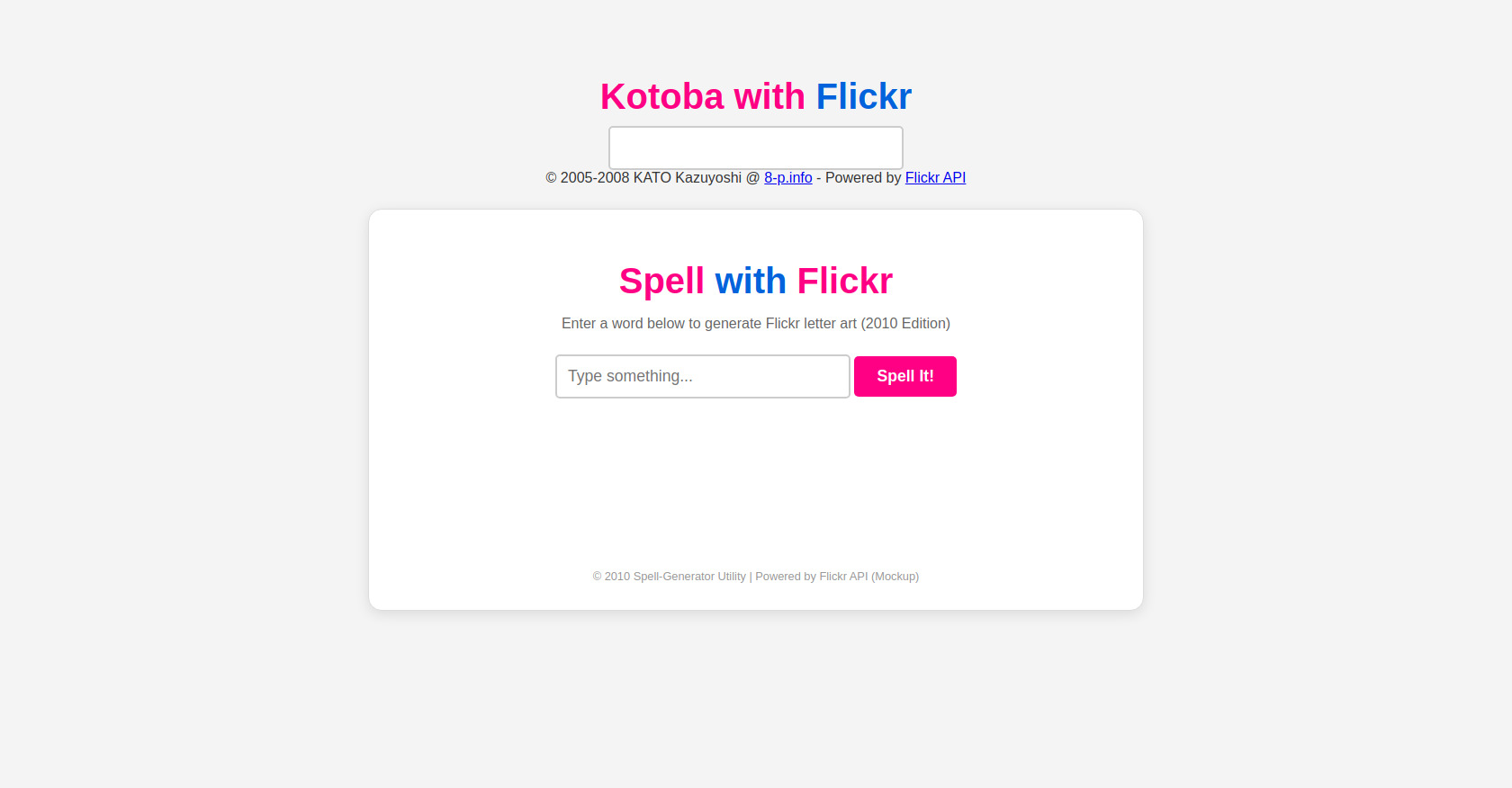Follow the Flickr API hyperlink
The height and width of the screenshot is (788, 1512).
(x=935, y=177)
